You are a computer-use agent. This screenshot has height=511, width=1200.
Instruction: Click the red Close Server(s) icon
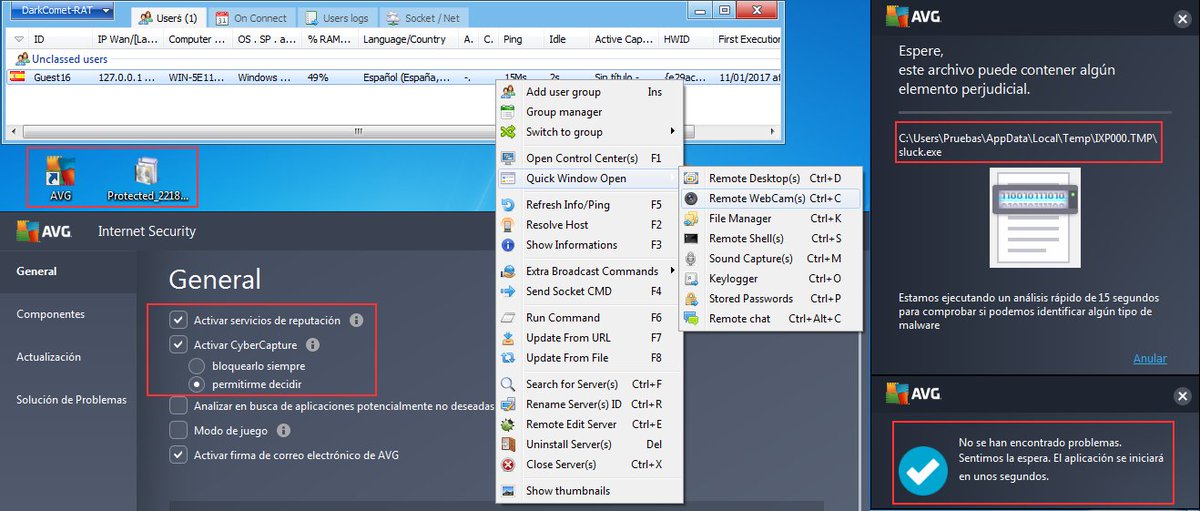(508, 464)
